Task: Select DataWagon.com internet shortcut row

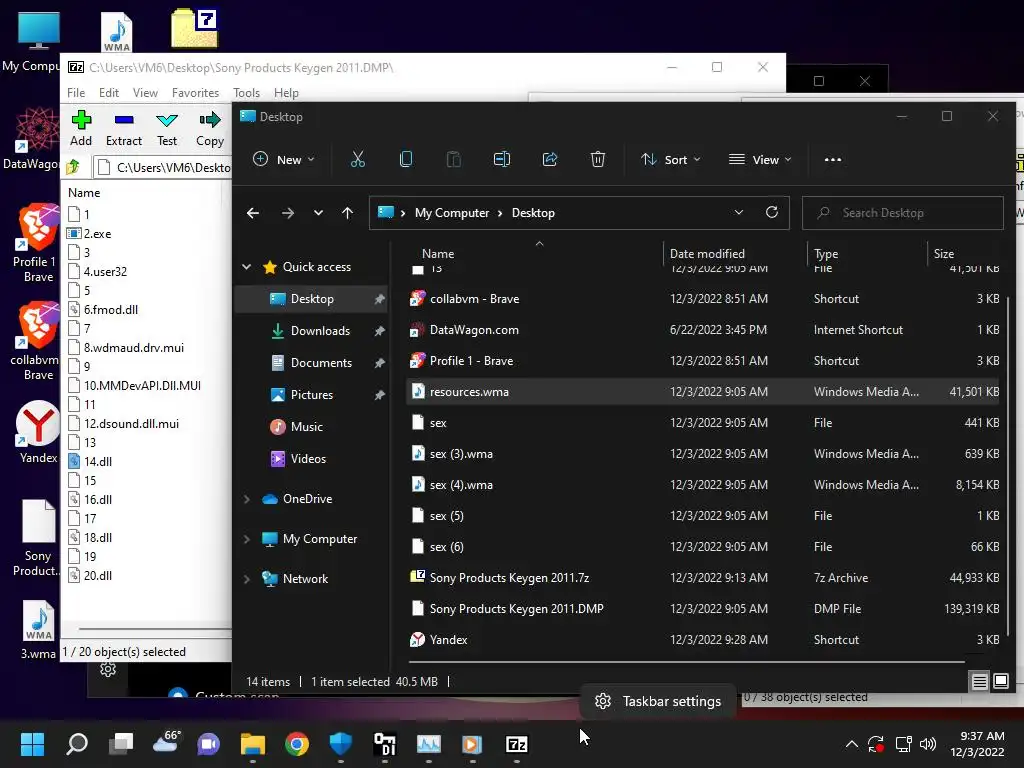Action: point(704,330)
